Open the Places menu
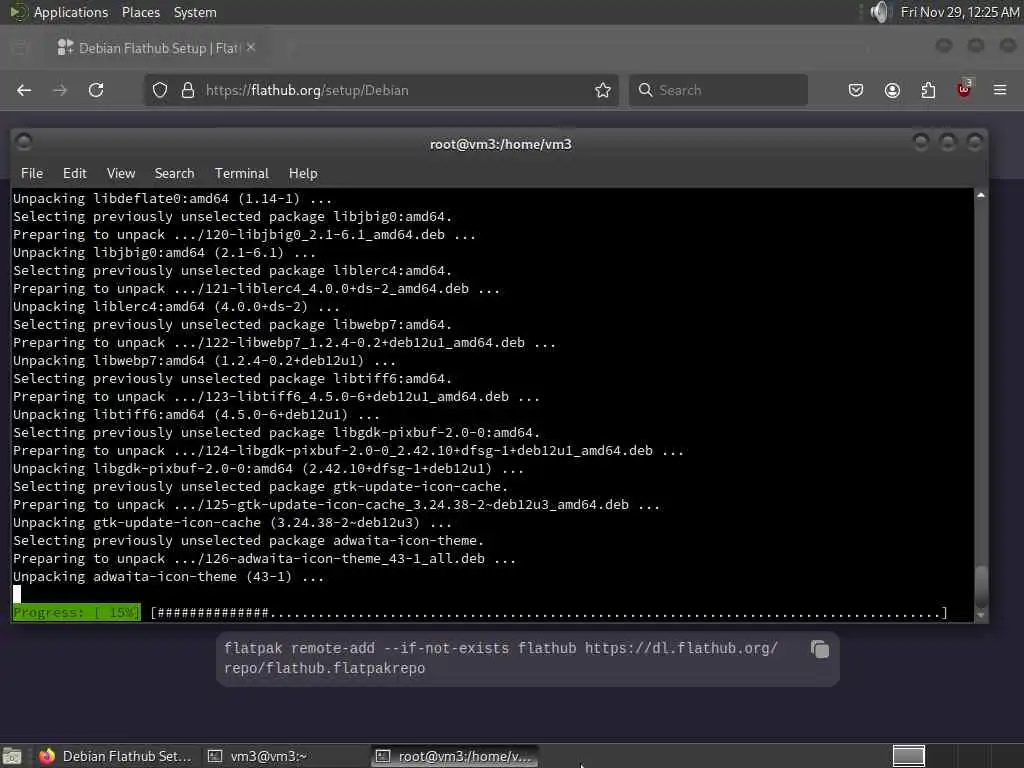 pyautogui.click(x=140, y=12)
